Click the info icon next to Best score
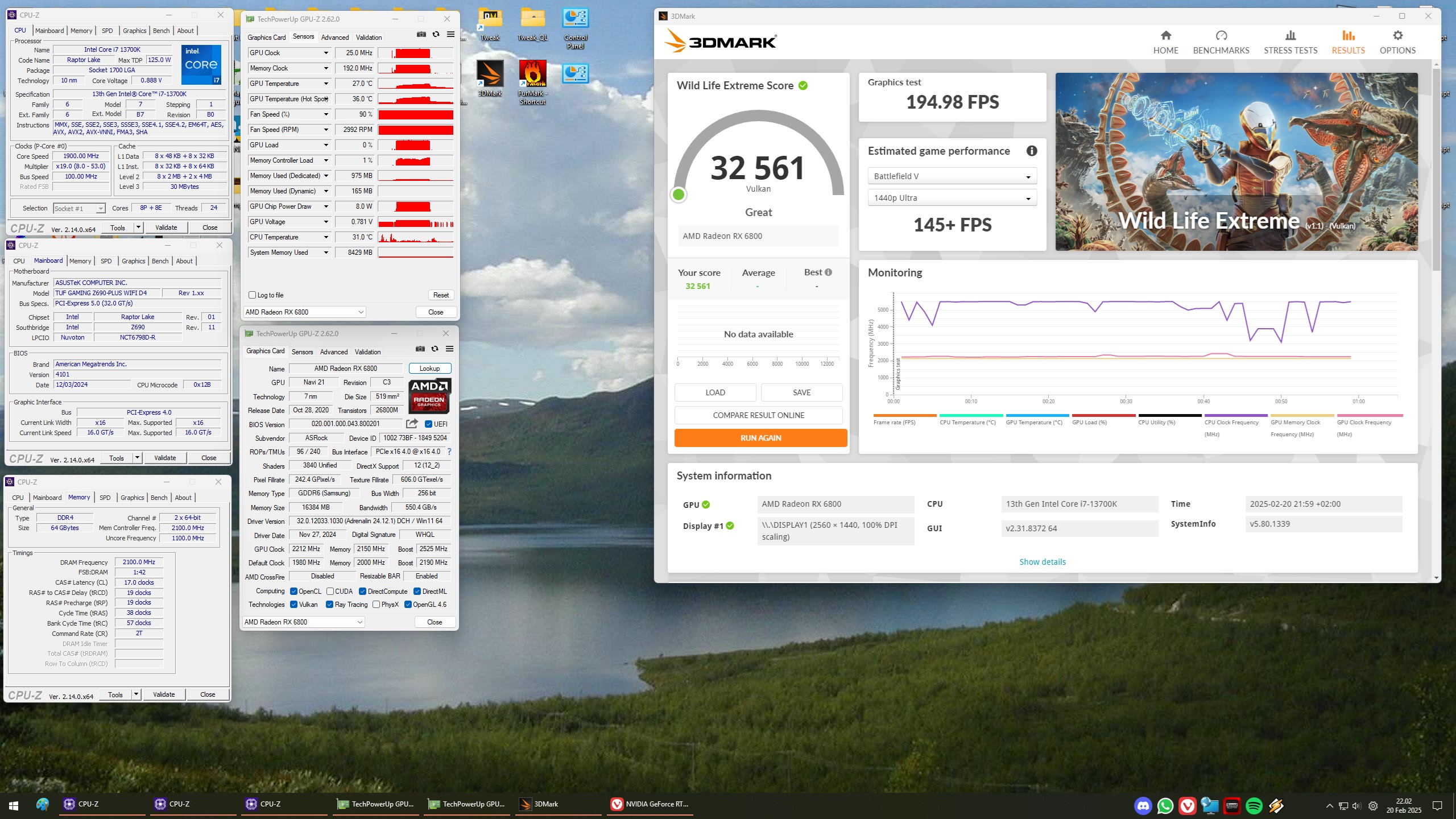1456x819 pixels. coord(828,272)
